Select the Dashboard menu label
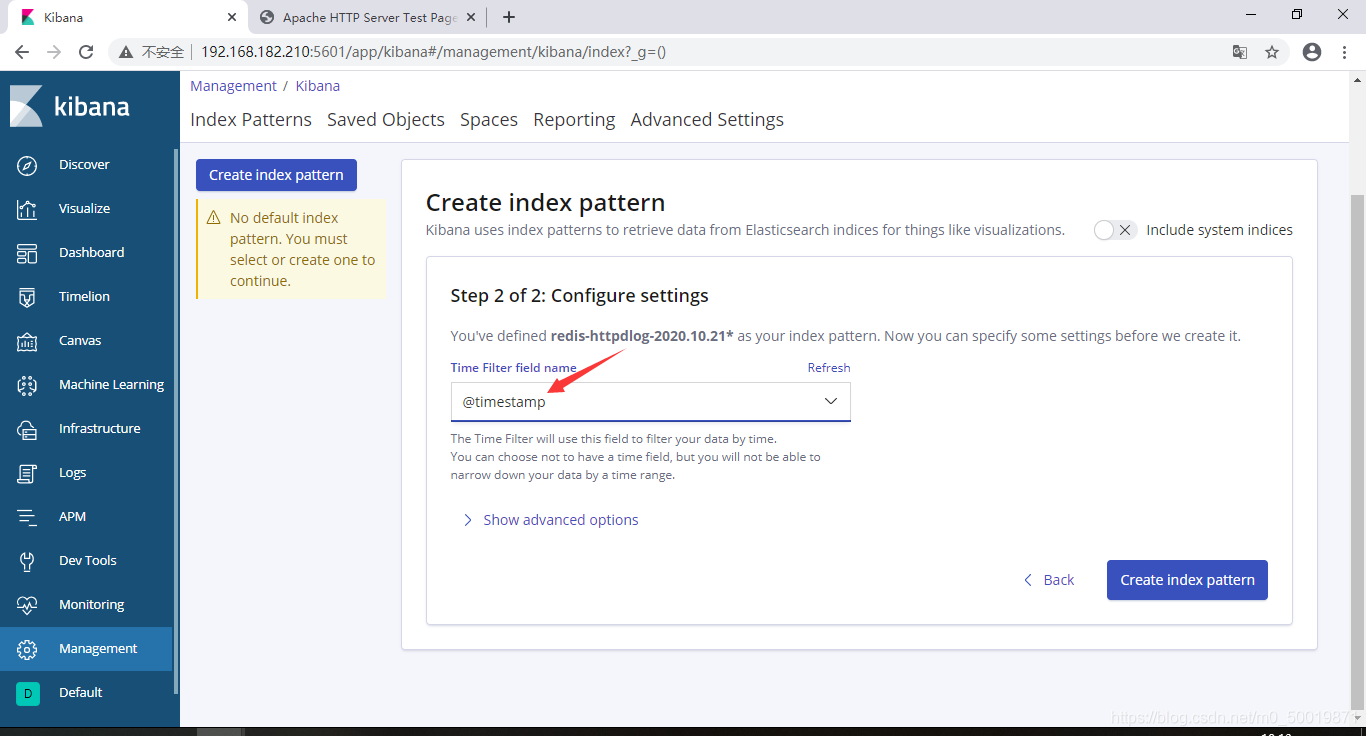The height and width of the screenshot is (736, 1366). pyautogui.click(x=91, y=253)
